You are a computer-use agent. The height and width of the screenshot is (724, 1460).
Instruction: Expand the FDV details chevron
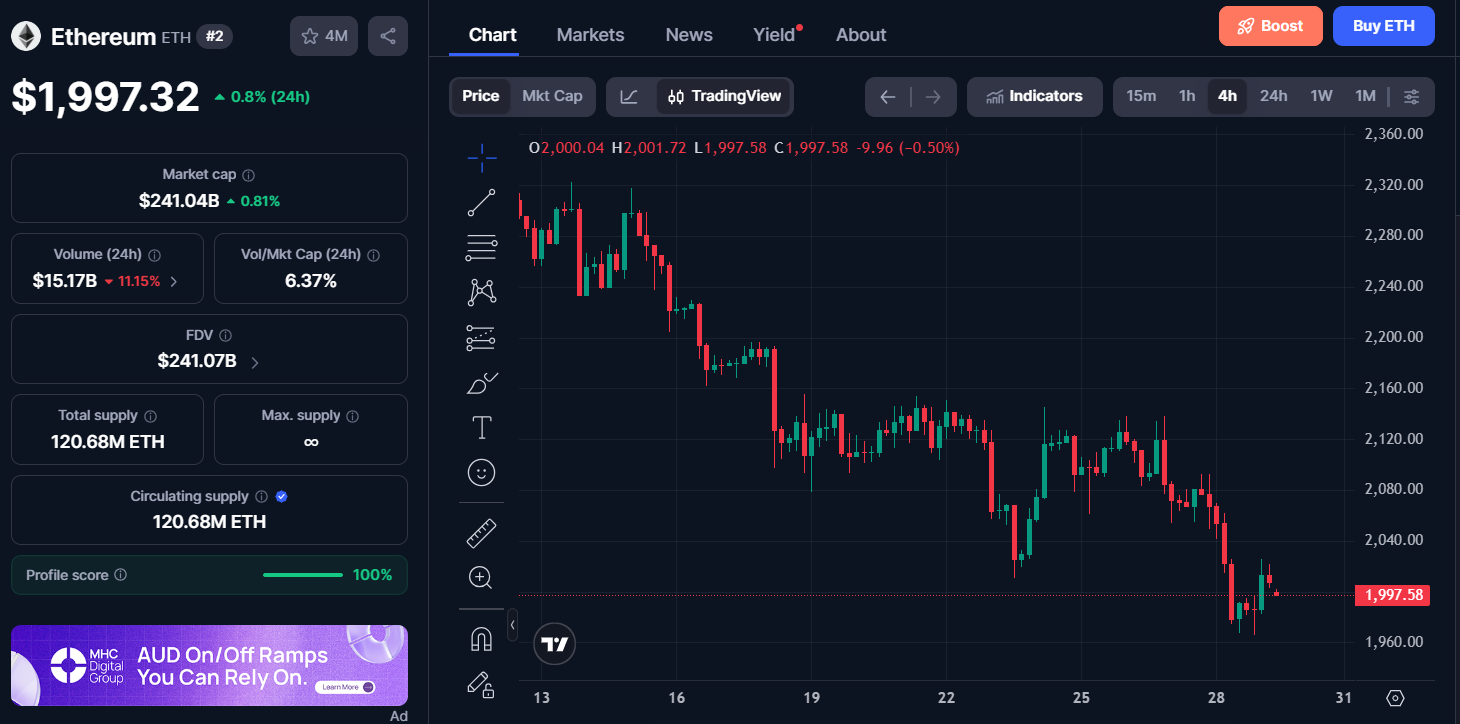point(254,362)
